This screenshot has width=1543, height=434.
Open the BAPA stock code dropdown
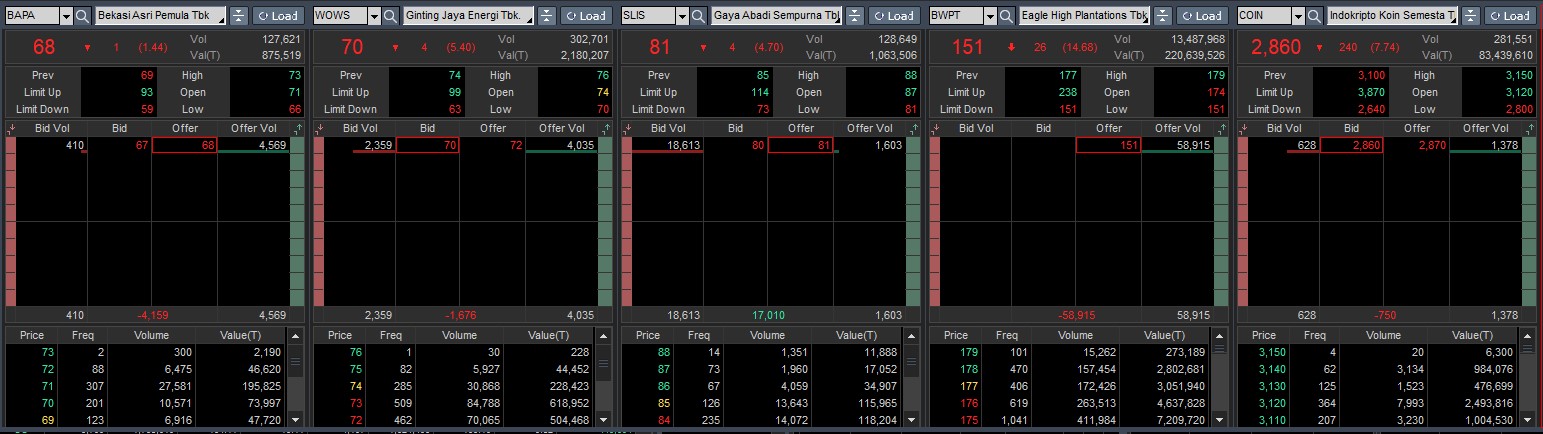pyautogui.click(x=66, y=16)
